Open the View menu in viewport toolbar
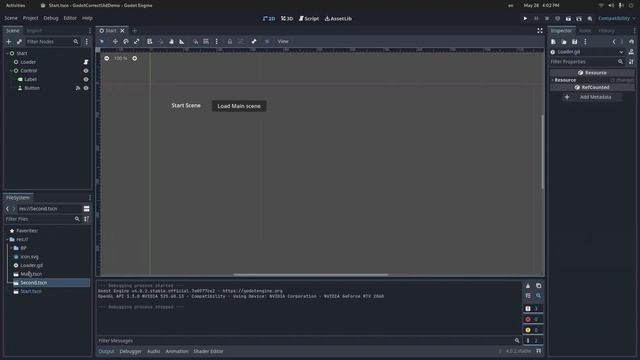Viewport: 640px width, 360px height. click(x=283, y=41)
